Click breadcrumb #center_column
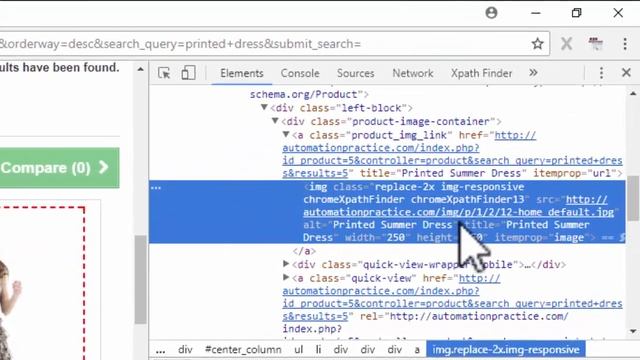This screenshot has height=360, width=640. (x=243, y=350)
